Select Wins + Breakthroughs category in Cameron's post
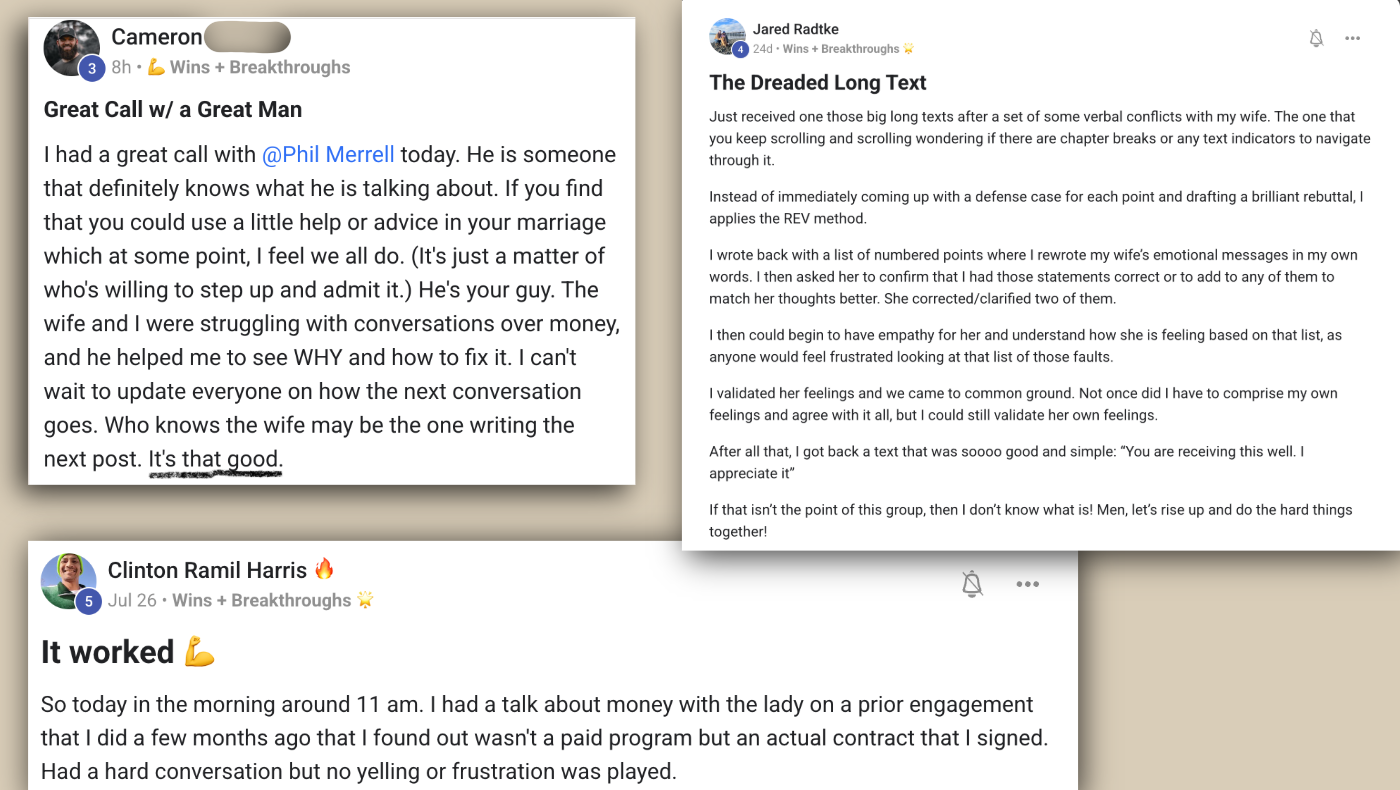The width and height of the screenshot is (1400, 790). coord(259,67)
